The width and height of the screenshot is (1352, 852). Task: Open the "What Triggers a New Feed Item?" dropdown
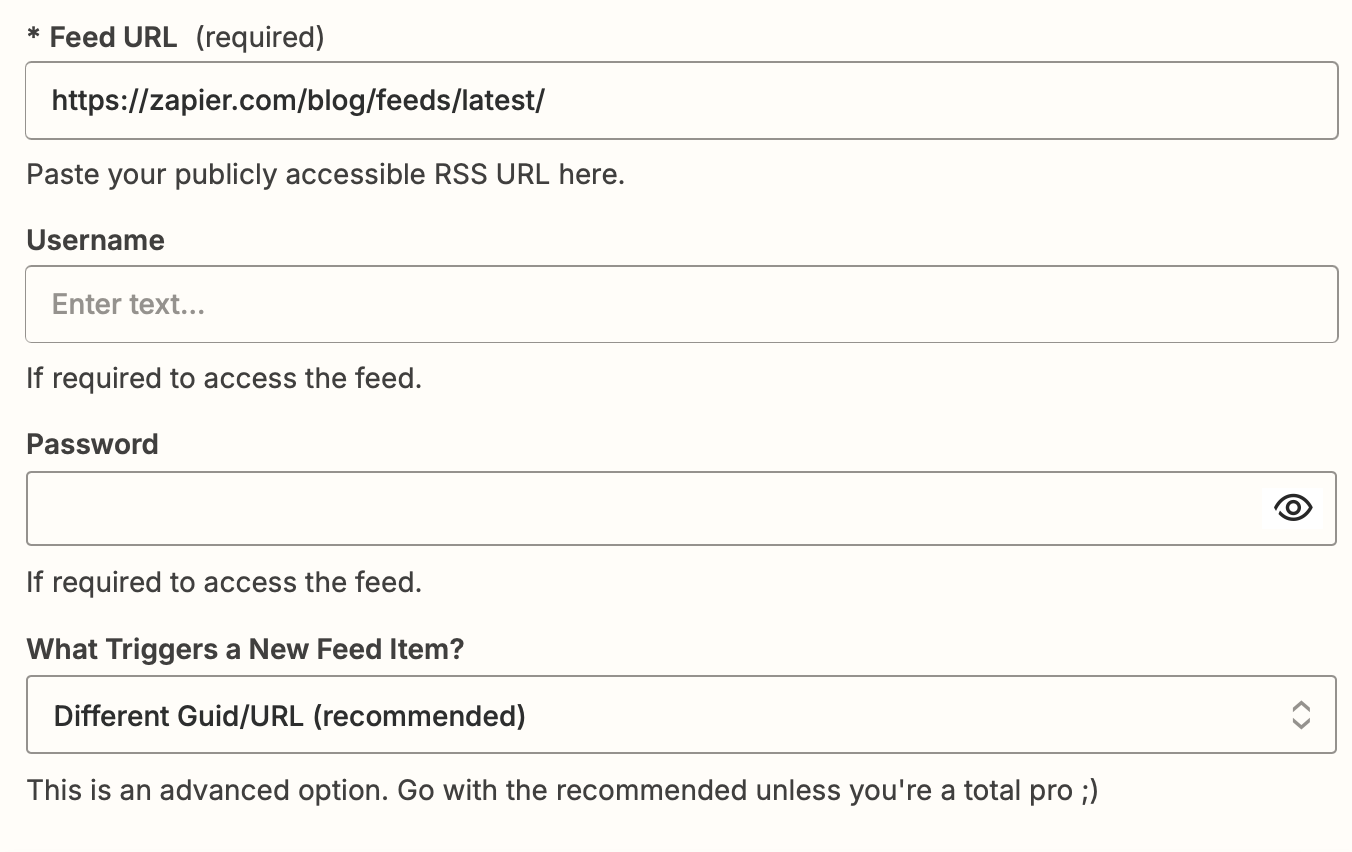(x=680, y=716)
